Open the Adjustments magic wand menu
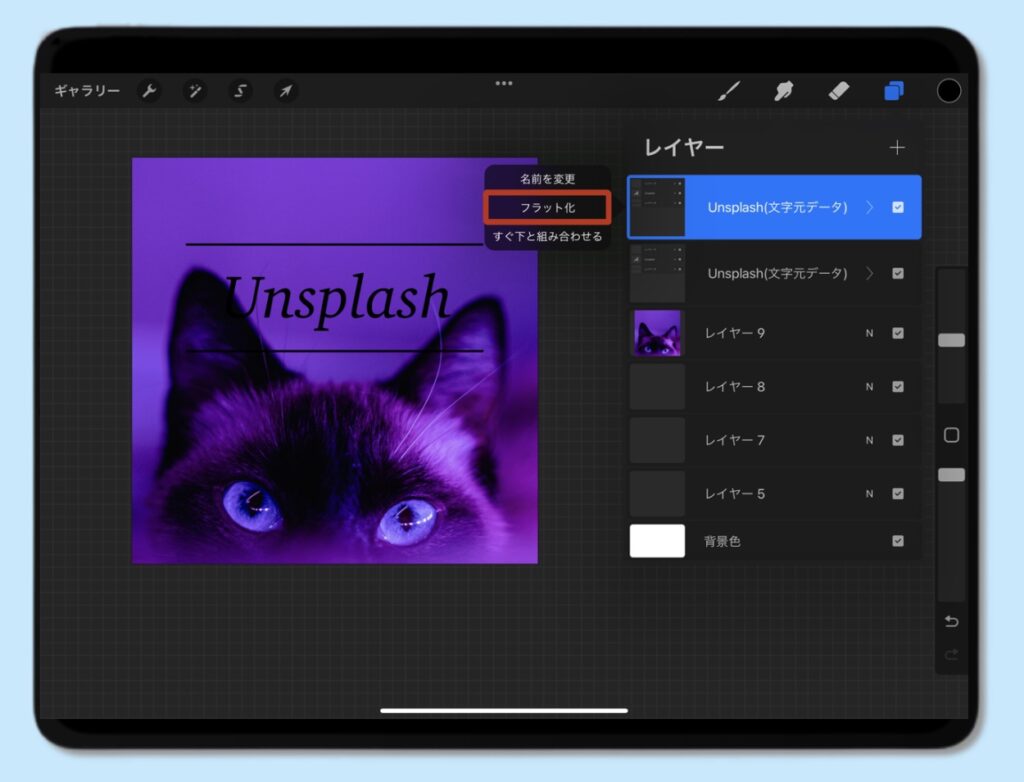This screenshot has width=1024, height=782. (195, 91)
